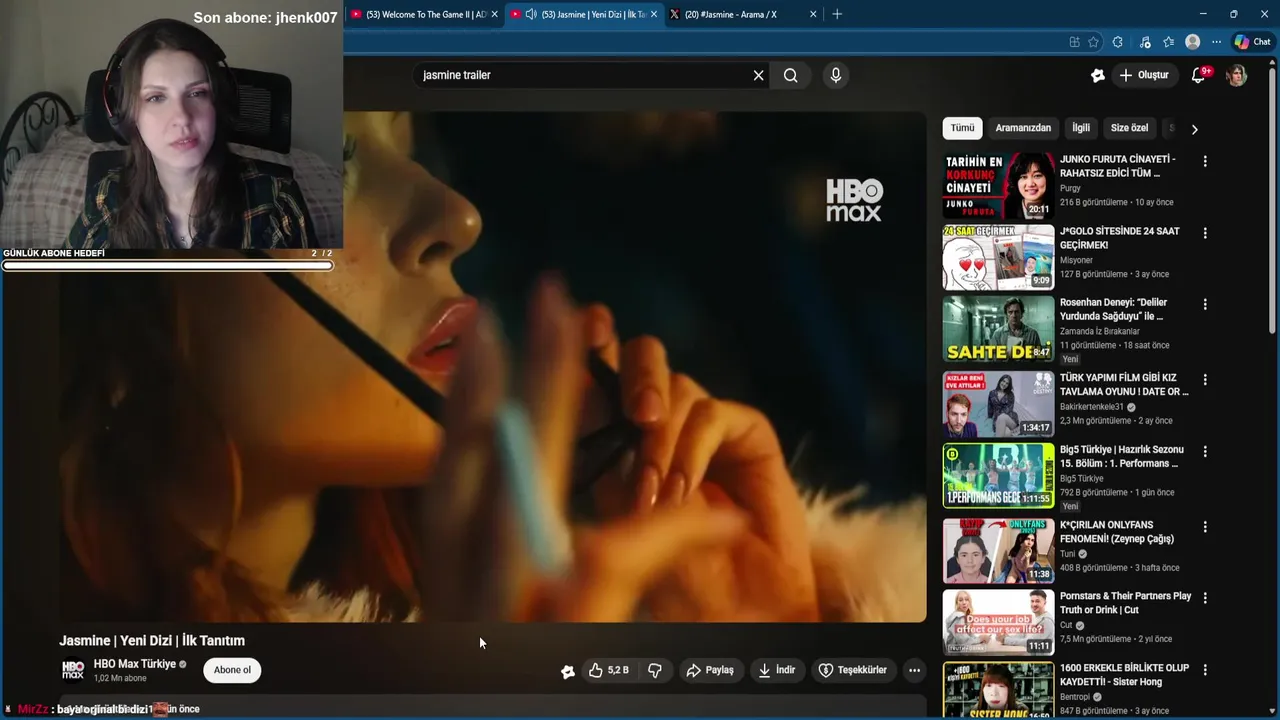Viewport: 1280px width, 720px height.
Task: Subscribe with the Abone ol button
Action: tap(232, 670)
